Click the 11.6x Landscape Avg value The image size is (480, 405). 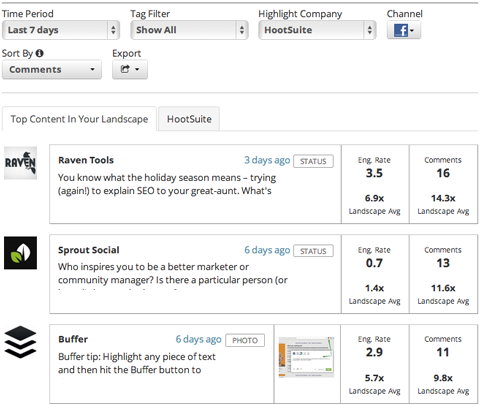coord(443,288)
